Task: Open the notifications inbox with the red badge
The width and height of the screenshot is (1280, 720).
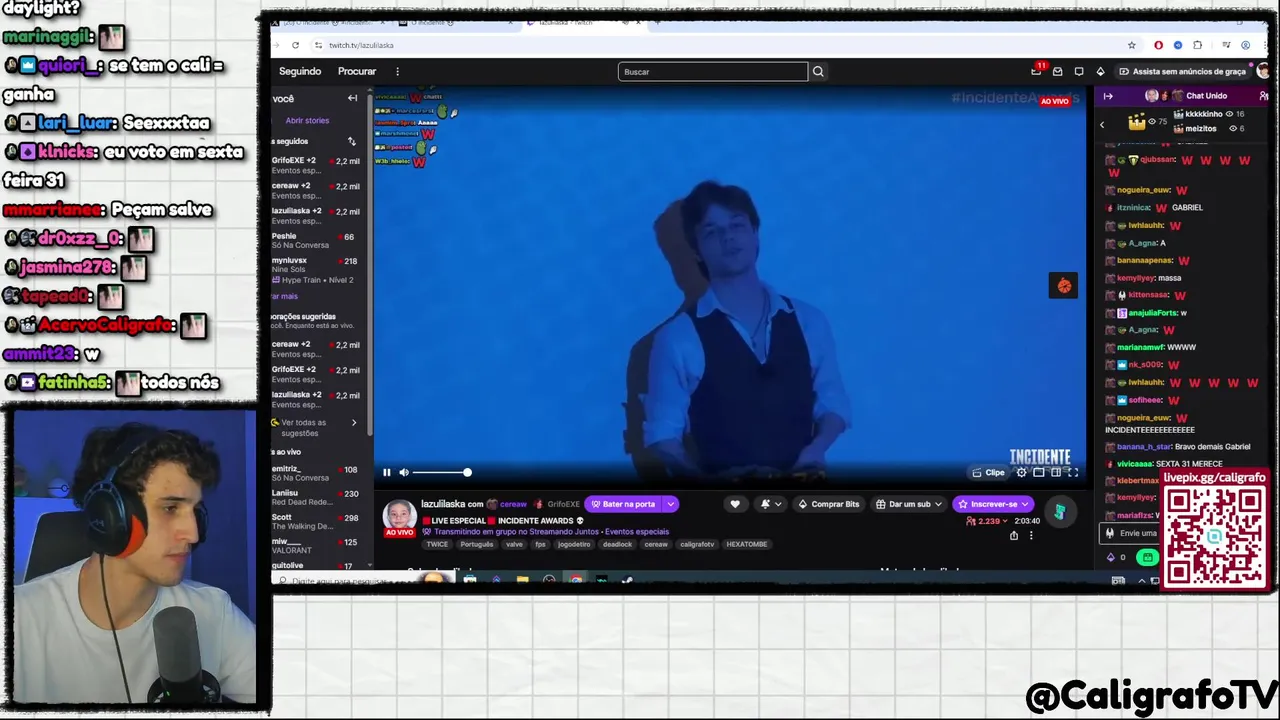Action: (1036, 71)
